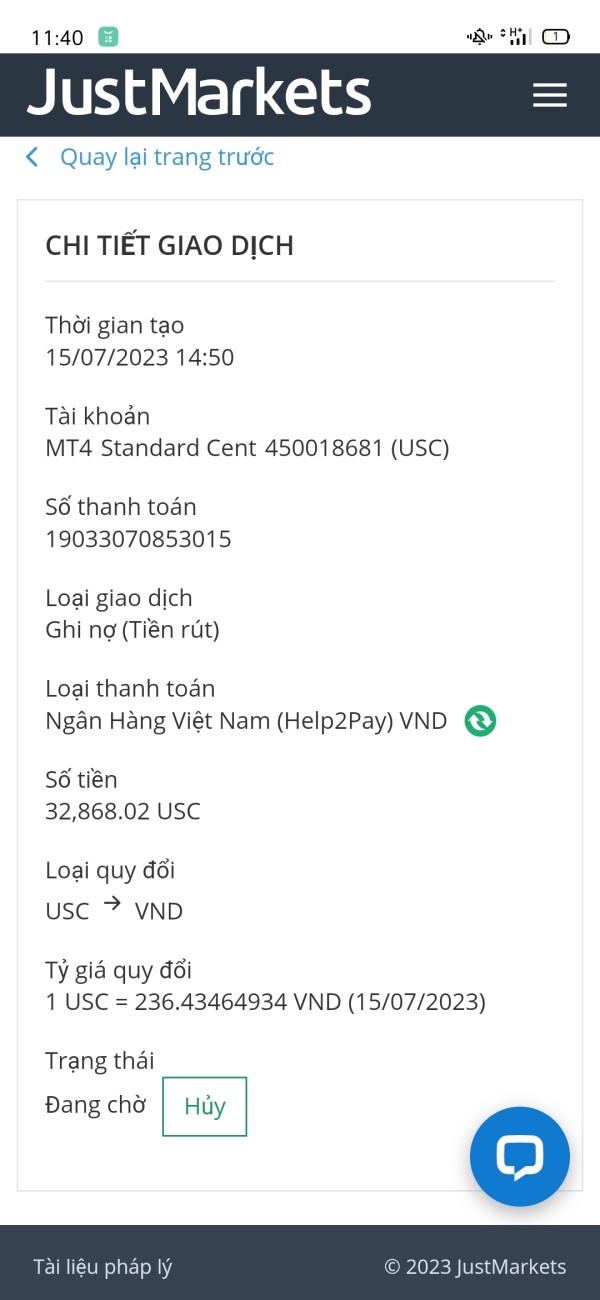
Task: Tap the green notification app icon
Action: pyautogui.click(x=108, y=37)
